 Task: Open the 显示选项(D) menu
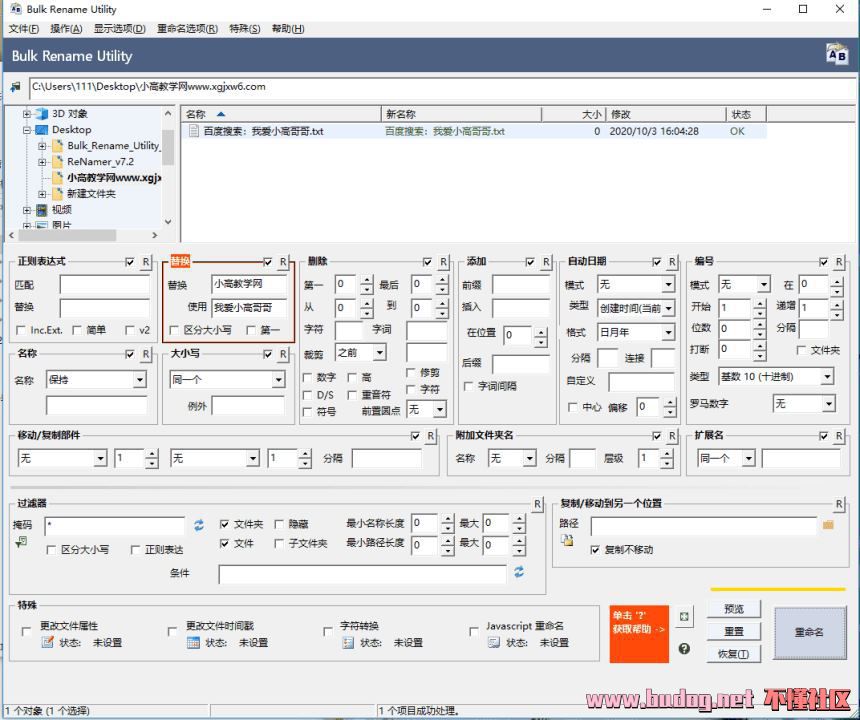tap(120, 29)
